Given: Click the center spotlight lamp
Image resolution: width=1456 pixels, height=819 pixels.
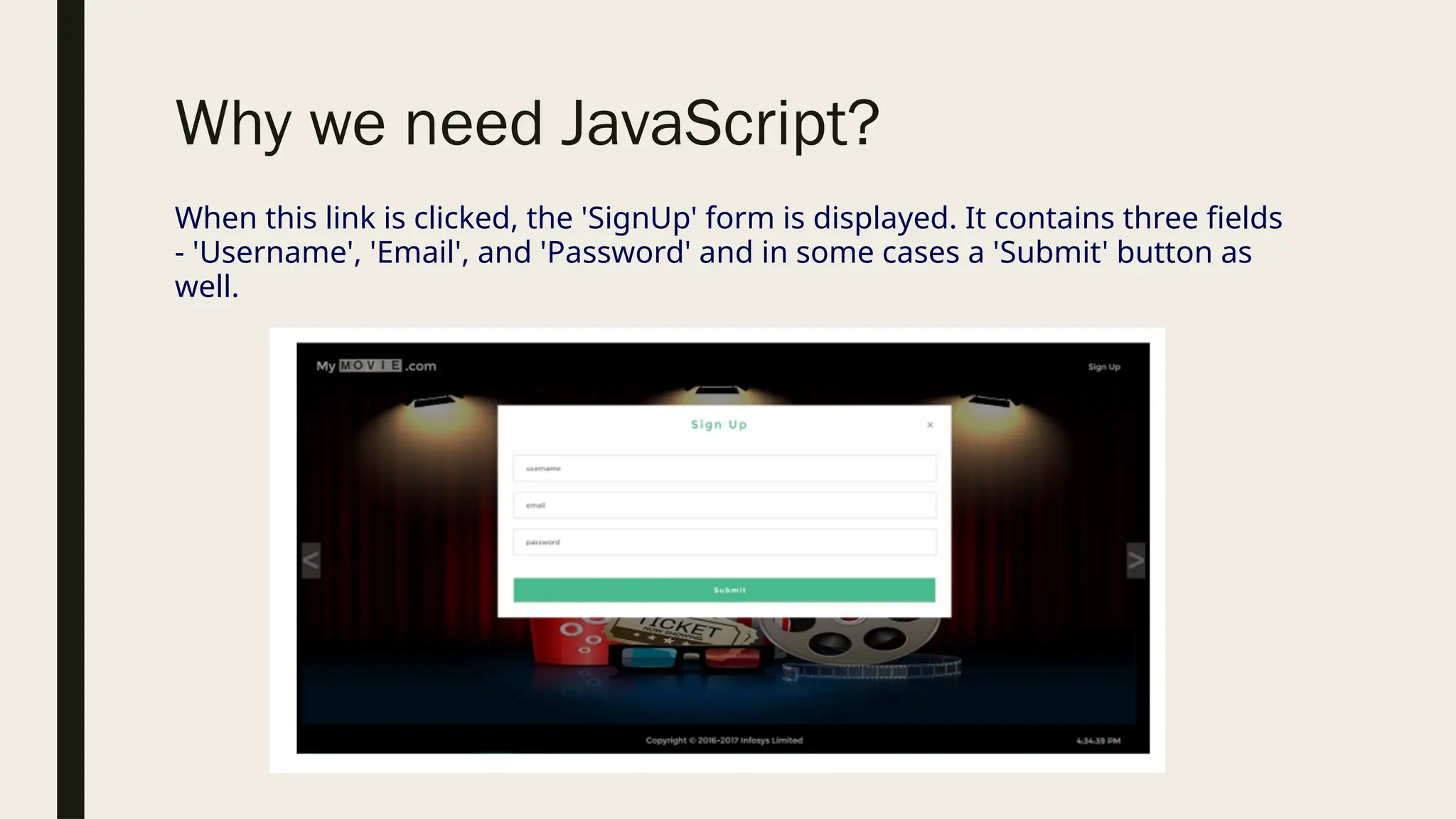Looking at the screenshot, I should pos(718,391).
